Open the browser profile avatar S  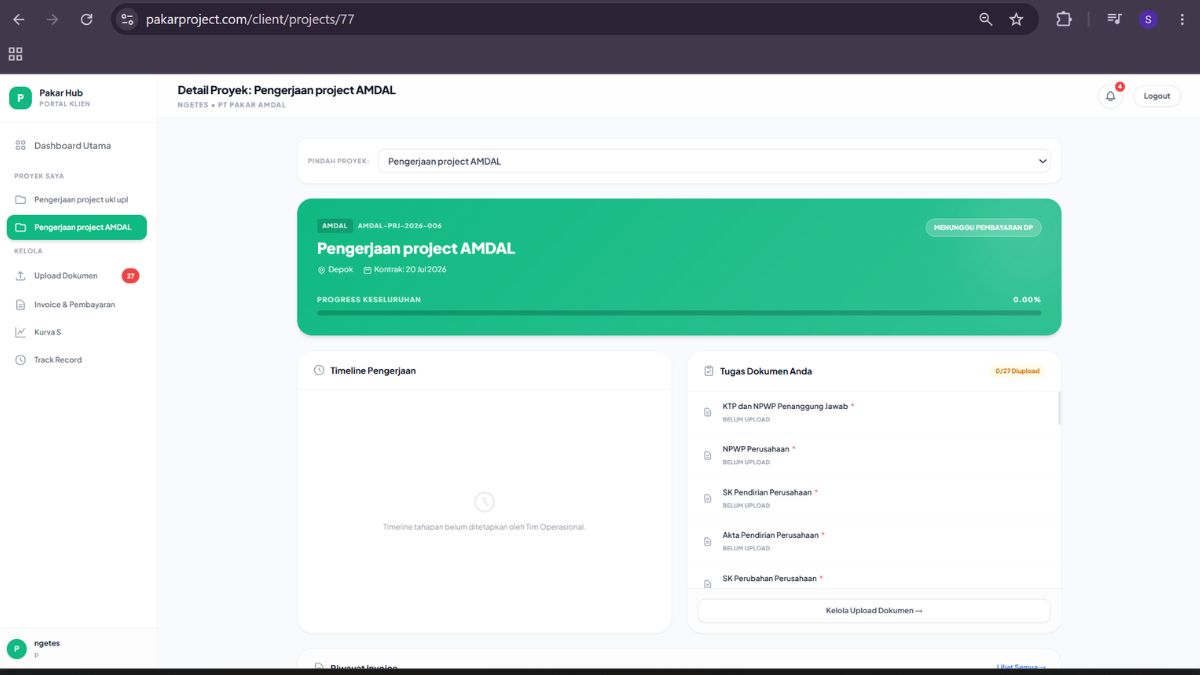[1148, 19]
